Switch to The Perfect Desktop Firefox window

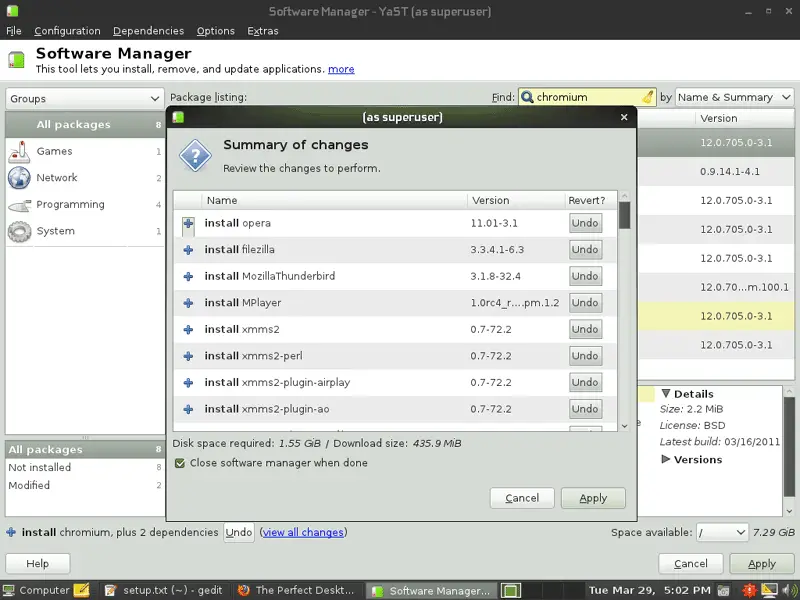point(296,590)
